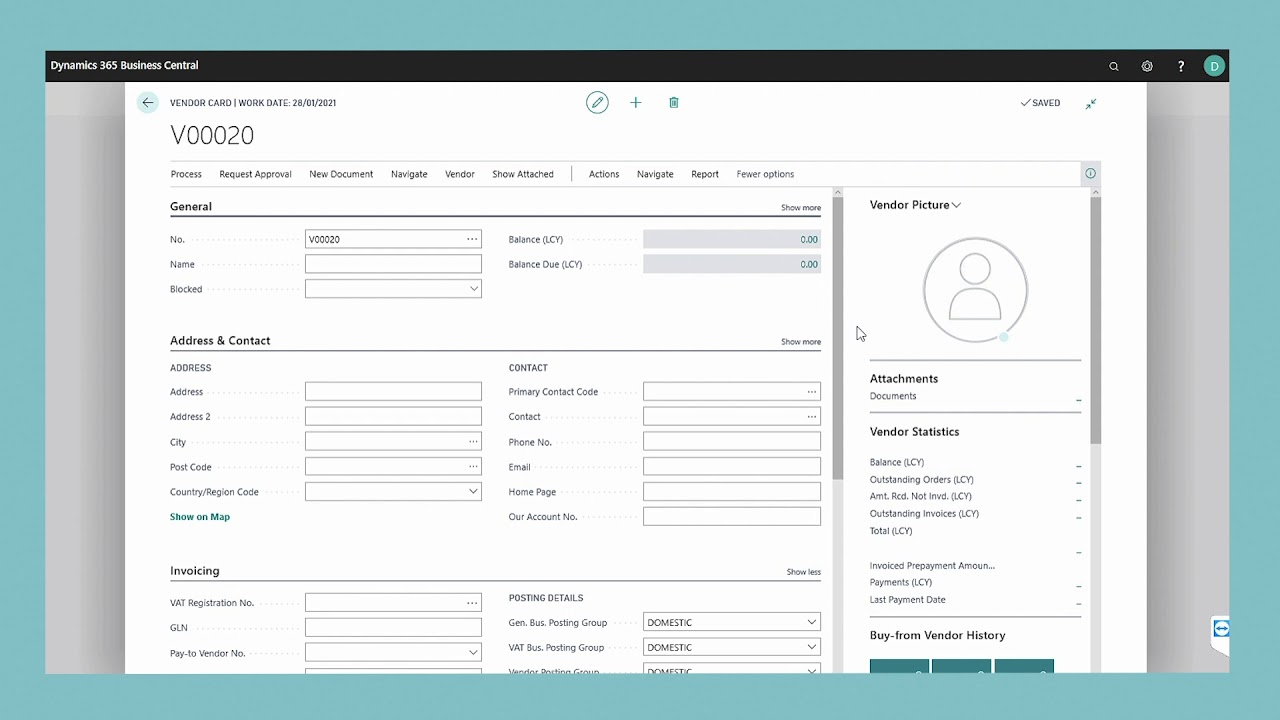
Task: Open Primary Contact Code lookup ellipsis
Action: (x=812, y=391)
